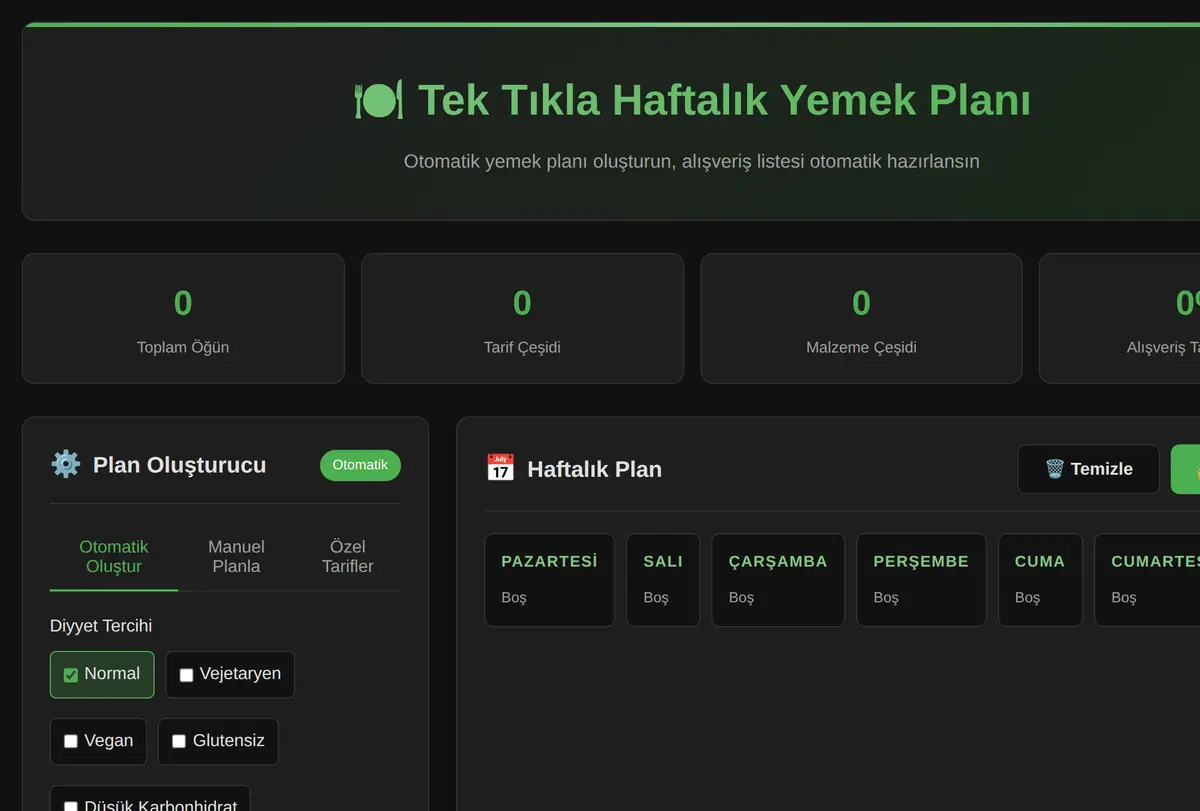Click the partially visible green button beside Temizle

pos(1185,469)
